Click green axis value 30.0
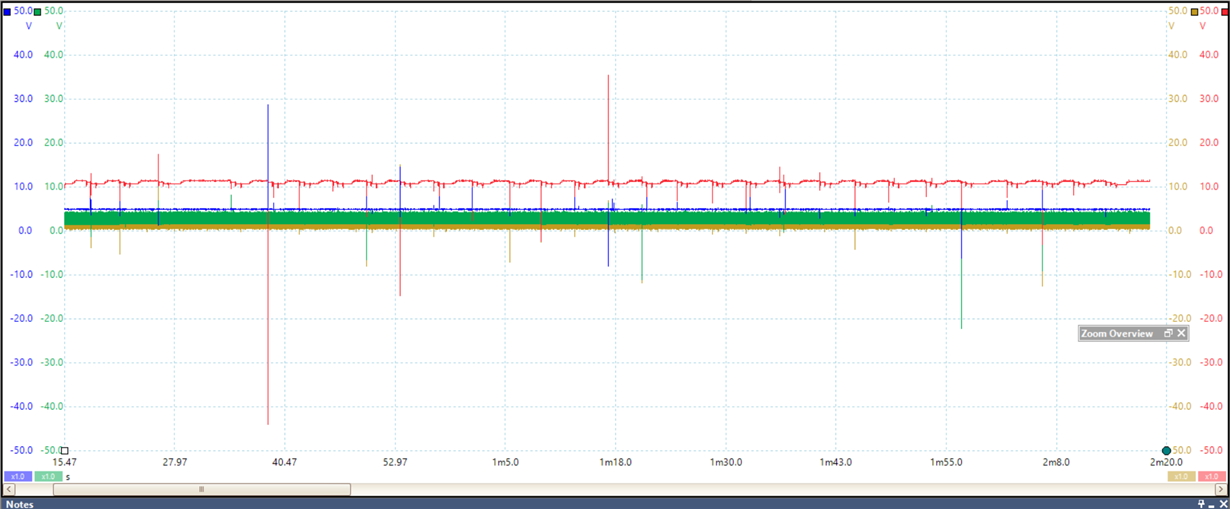 point(53,98)
